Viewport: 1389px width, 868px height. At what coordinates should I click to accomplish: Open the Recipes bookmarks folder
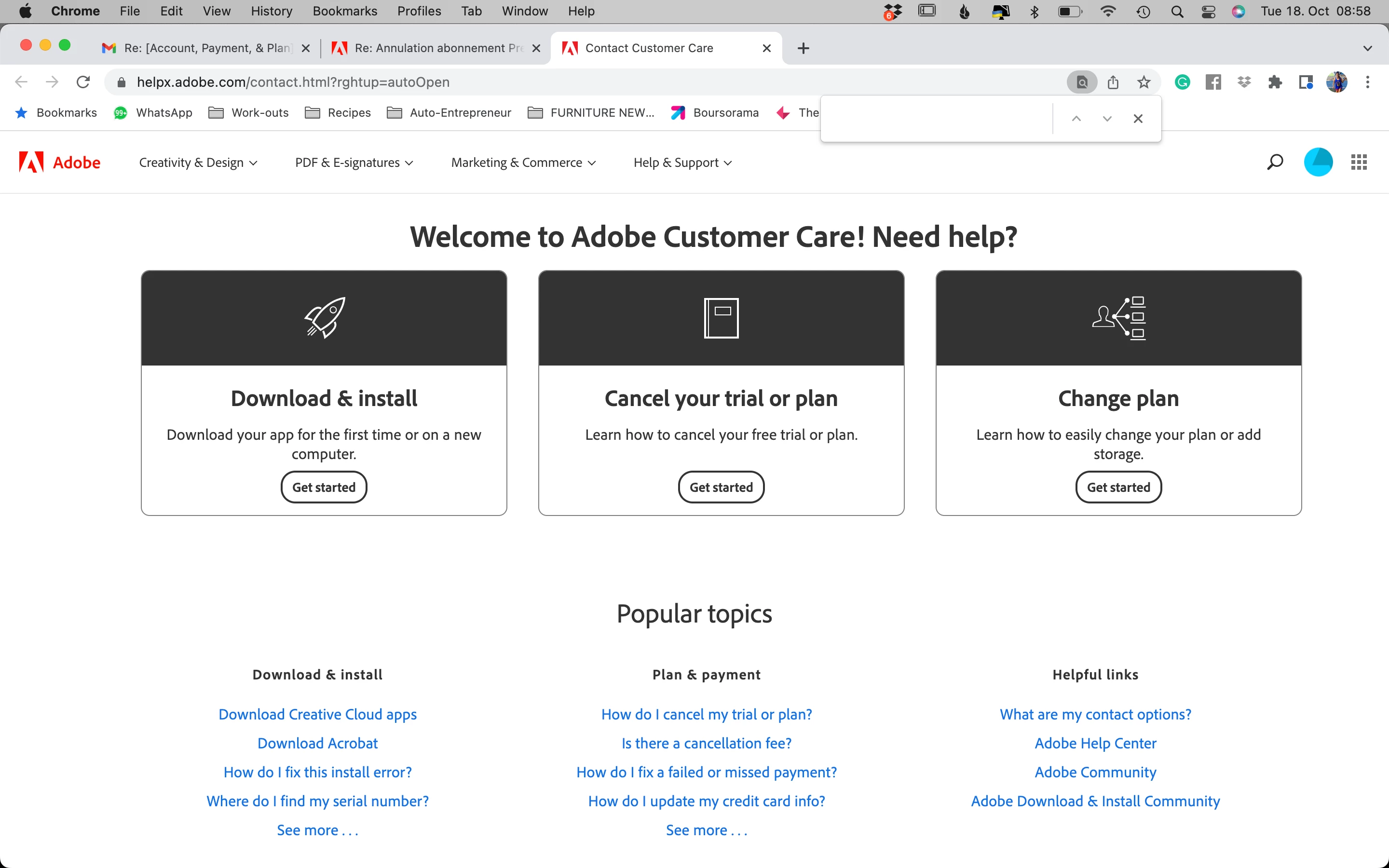[338, 112]
